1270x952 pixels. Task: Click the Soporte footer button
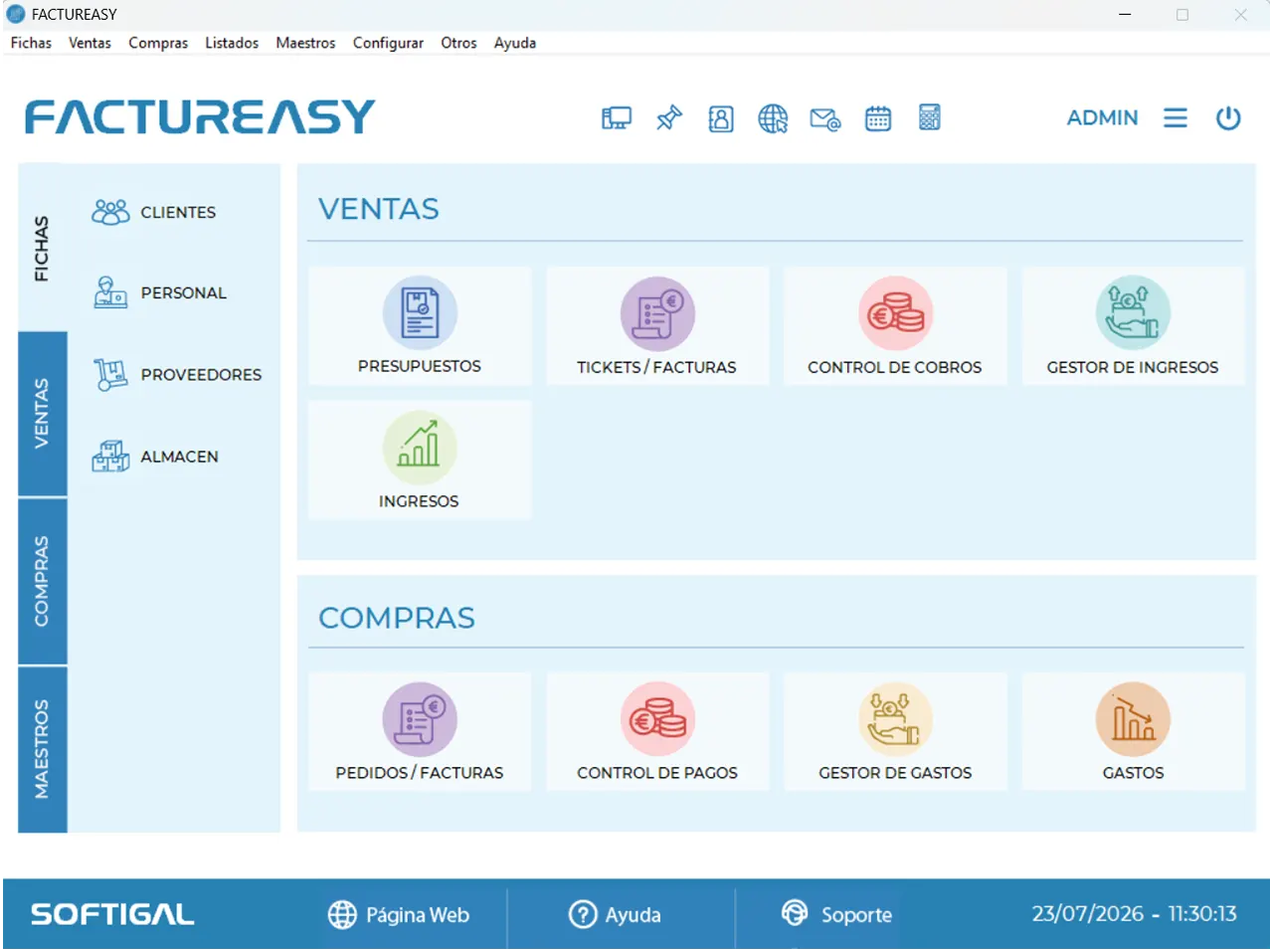coord(836,913)
